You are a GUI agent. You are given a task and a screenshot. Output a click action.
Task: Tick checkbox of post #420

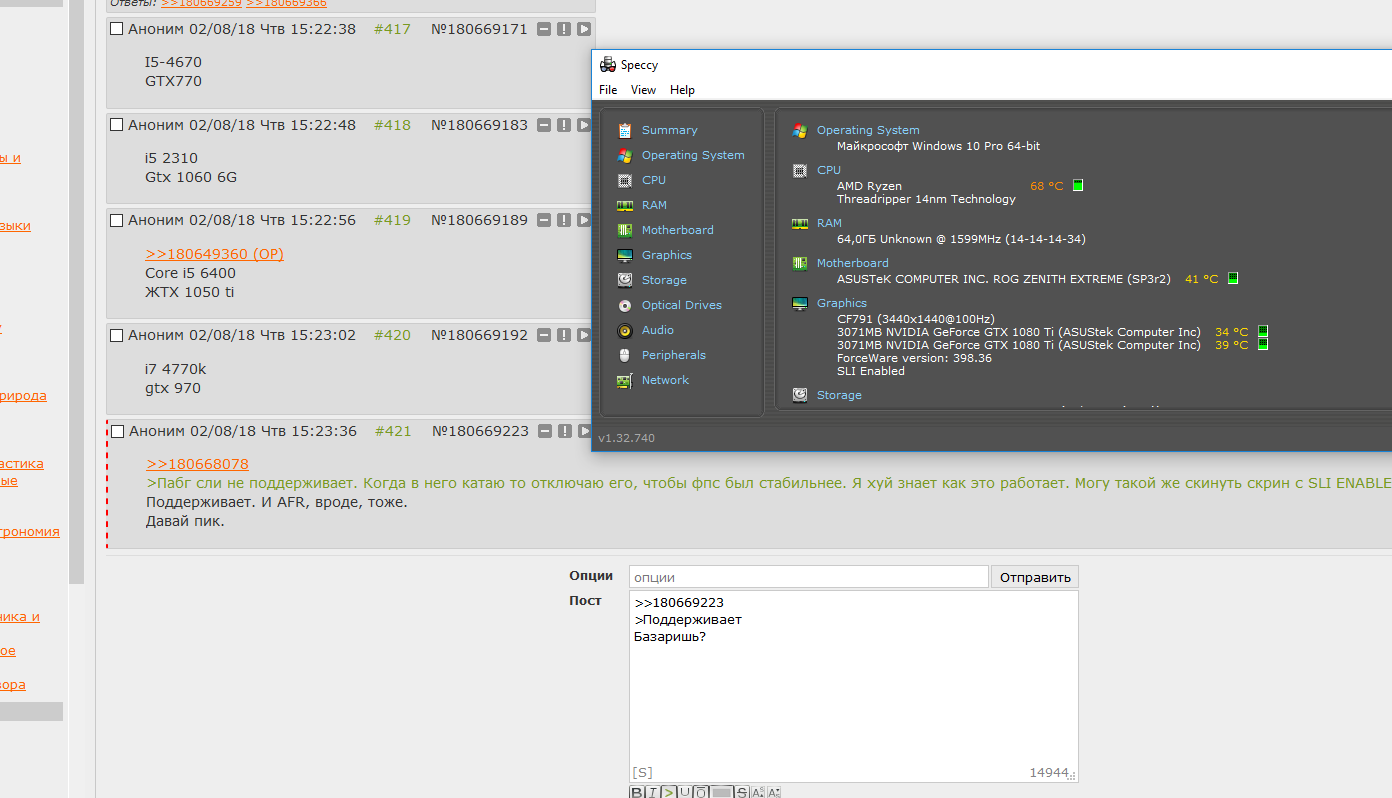(116, 335)
